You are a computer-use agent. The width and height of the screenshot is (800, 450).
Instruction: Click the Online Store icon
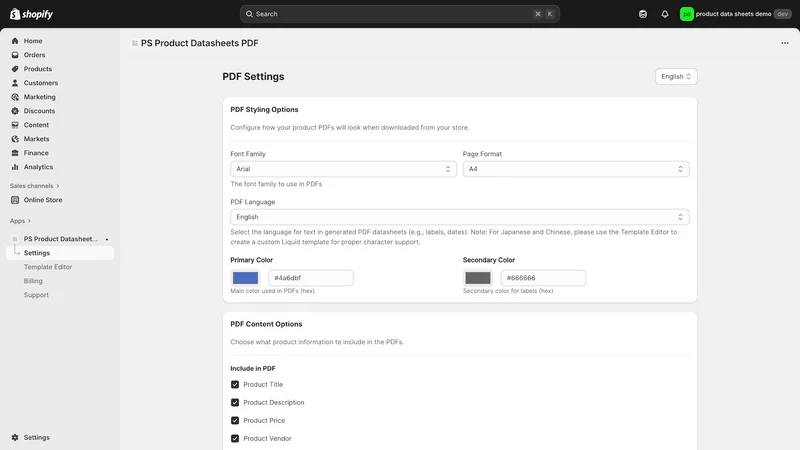15,200
